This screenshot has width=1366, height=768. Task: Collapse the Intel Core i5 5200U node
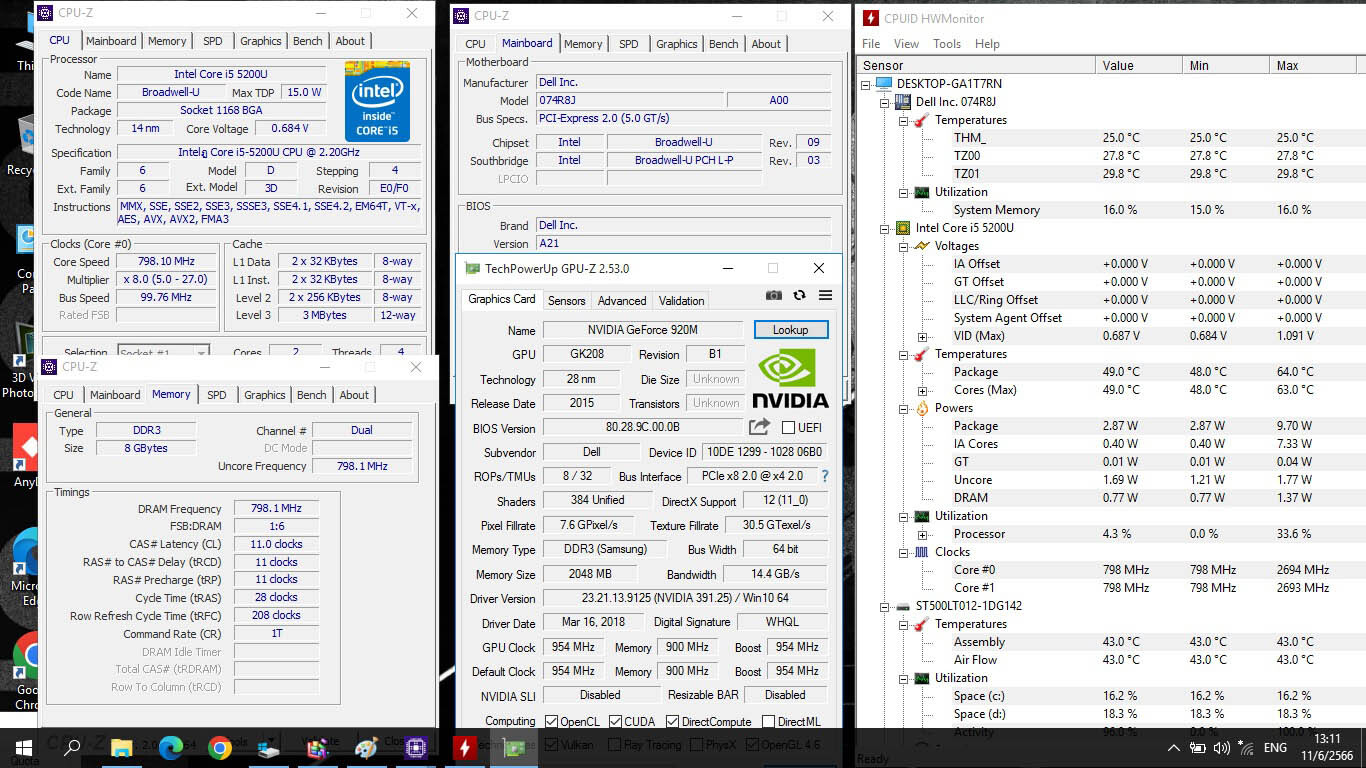[885, 228]
